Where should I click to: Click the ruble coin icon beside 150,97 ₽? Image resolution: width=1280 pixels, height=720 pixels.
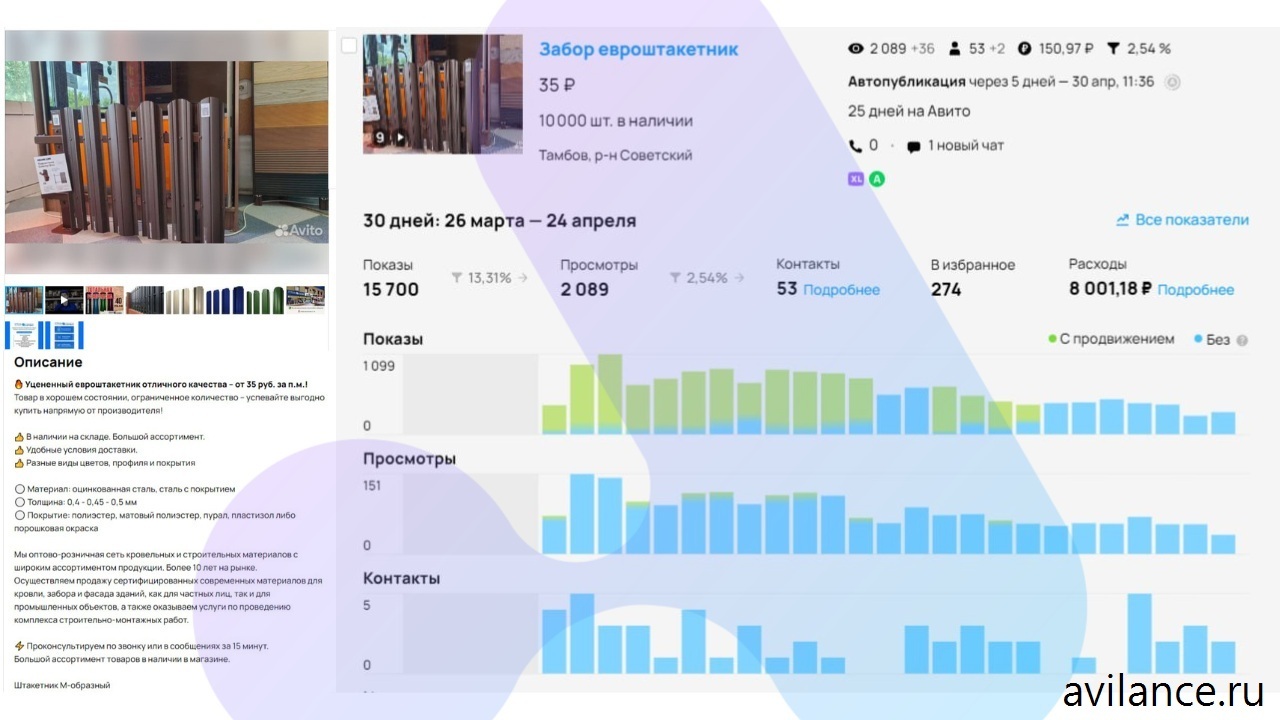pyautogui.click(x=1024, y=48)
